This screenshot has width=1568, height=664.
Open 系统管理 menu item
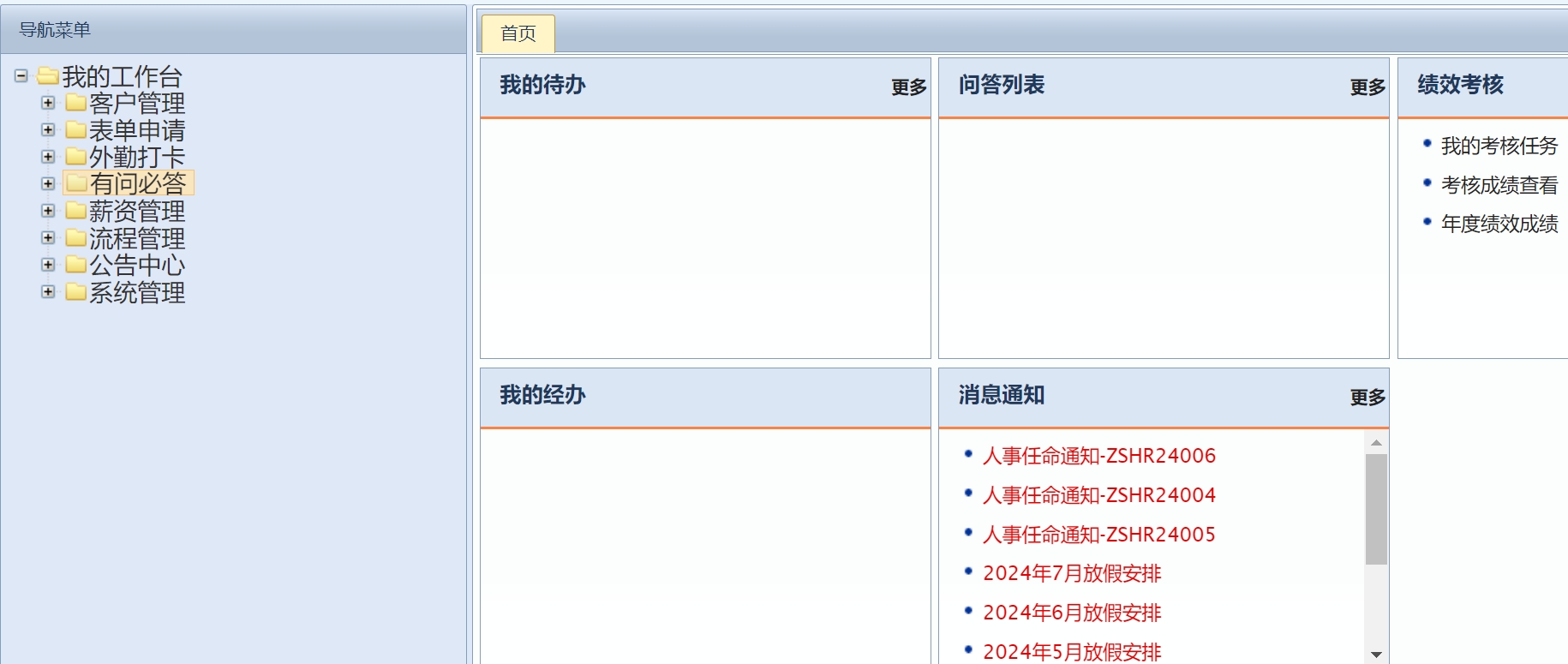[137, 292]
